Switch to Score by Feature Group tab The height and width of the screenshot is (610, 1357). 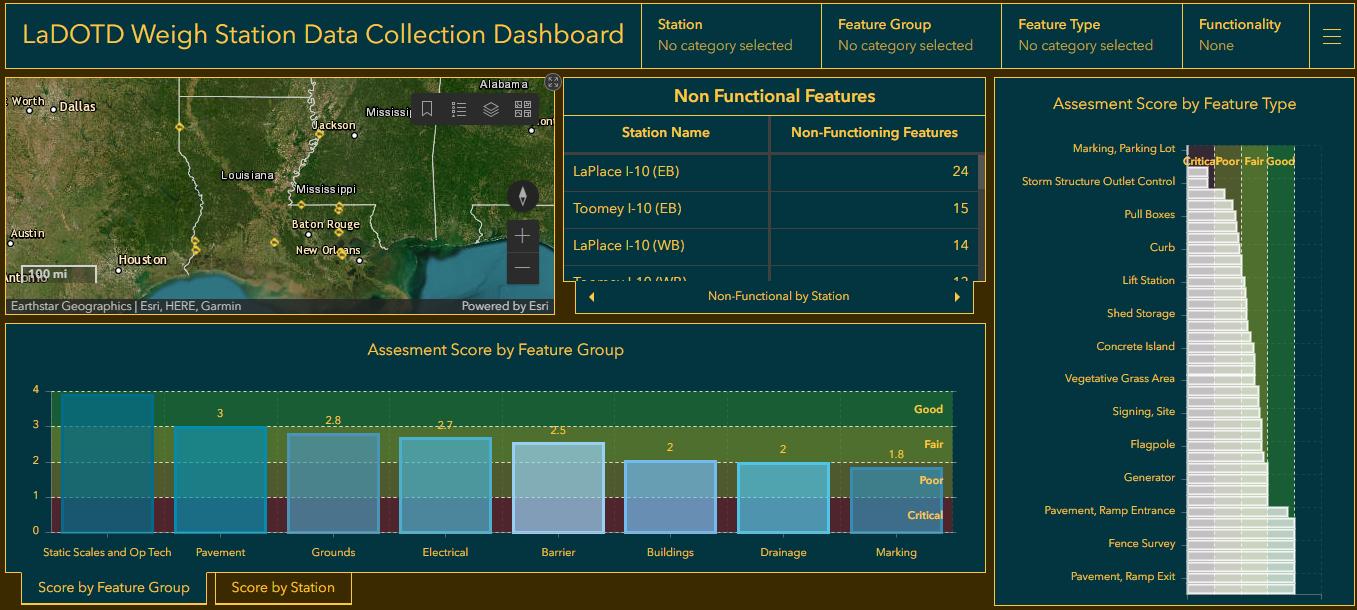pyautogui.click(x=113, y=588)
